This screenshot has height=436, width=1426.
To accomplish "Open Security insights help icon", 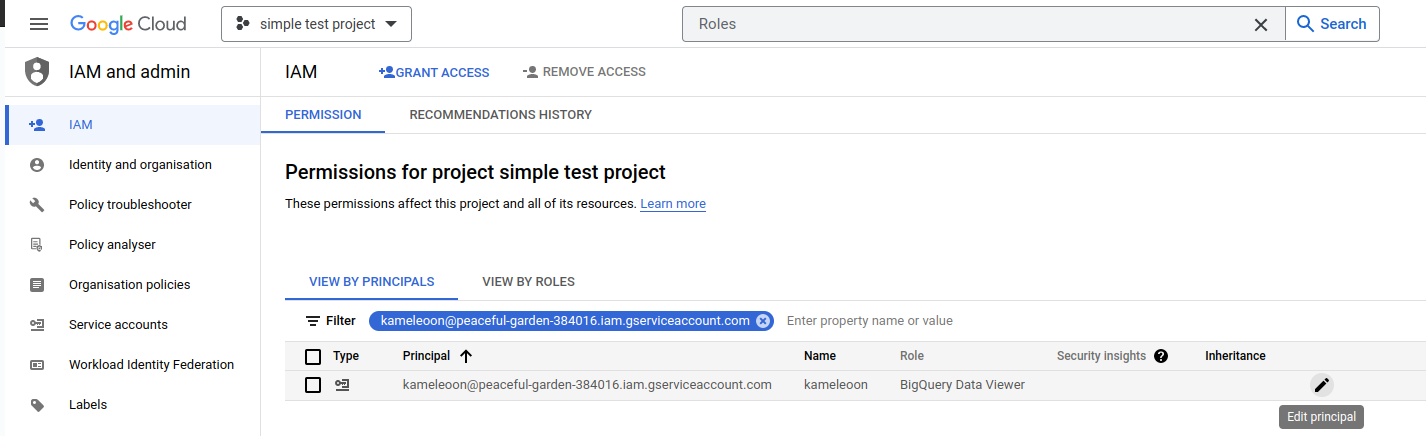I will coord(1161,356).
